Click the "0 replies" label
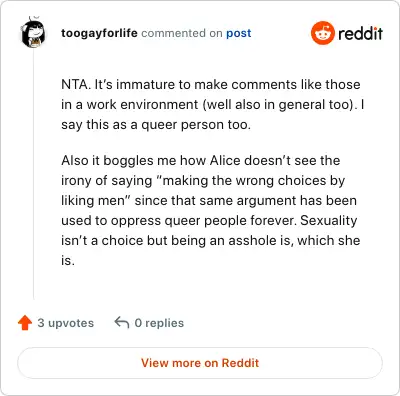This screenshot has width=400, height=396. pyautogui.click(x=159, y=323)
